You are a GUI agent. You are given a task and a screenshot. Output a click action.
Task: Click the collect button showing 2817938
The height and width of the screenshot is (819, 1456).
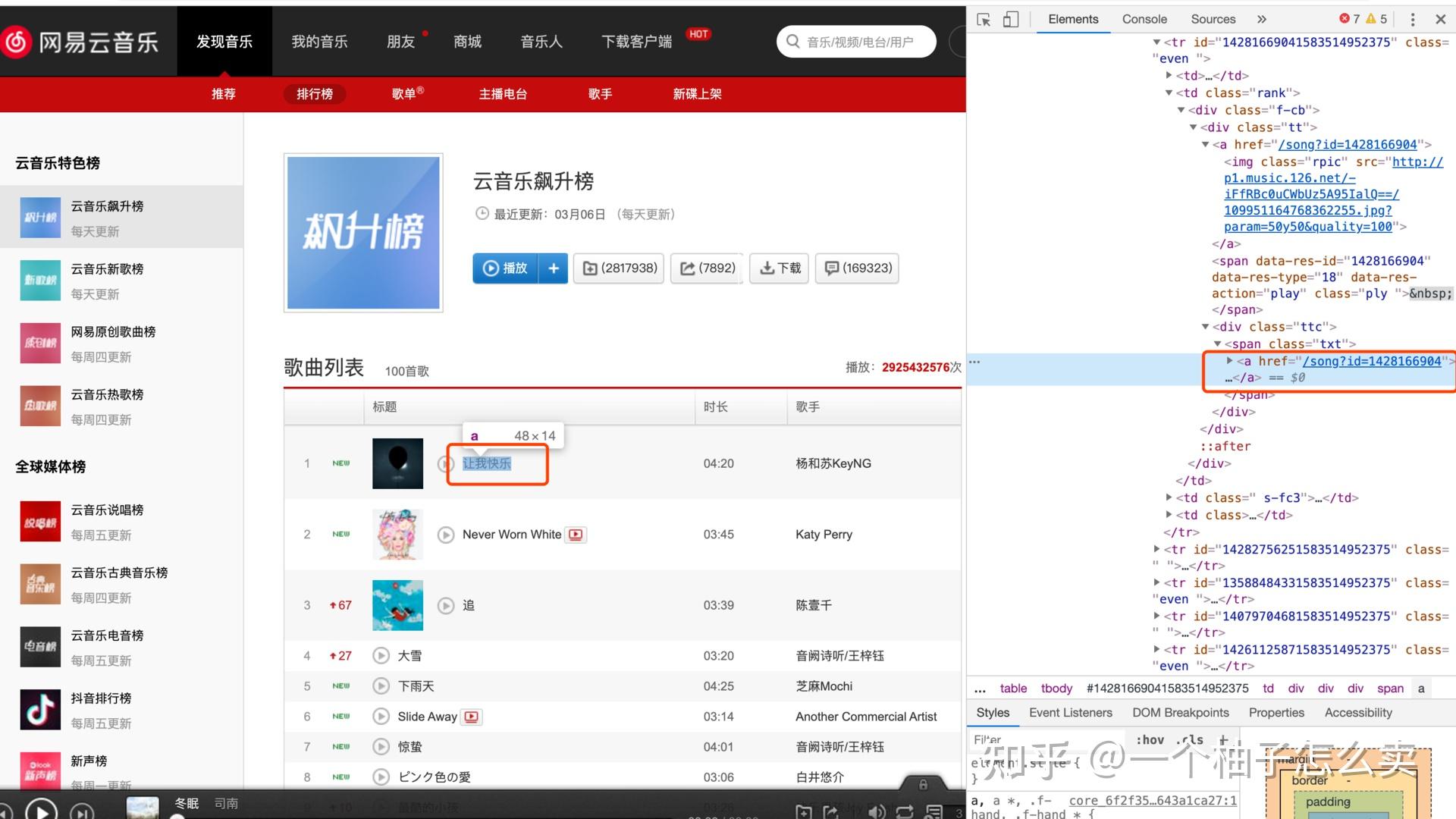(x=620, y=268)
